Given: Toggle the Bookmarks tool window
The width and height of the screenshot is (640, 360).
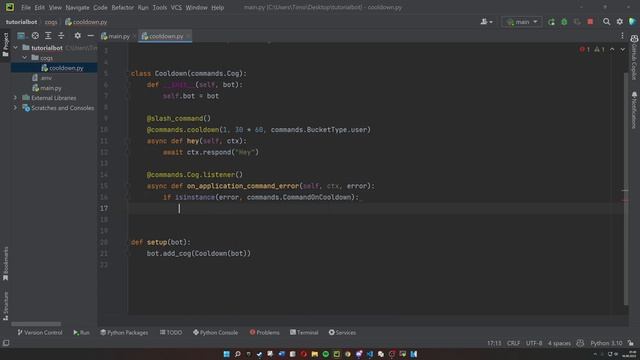Looking at the screenshot, I should coord(5,264).
